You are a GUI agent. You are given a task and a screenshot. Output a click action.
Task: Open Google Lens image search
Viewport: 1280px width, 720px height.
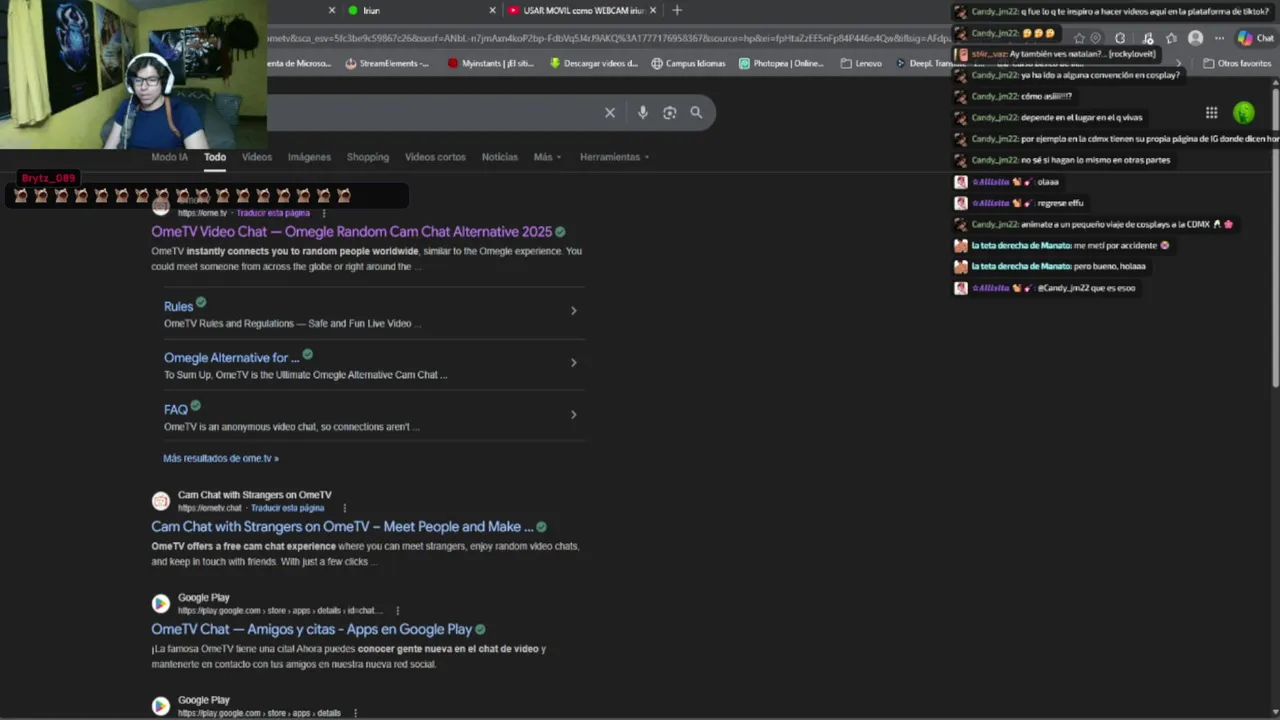[x=670, y=113]
